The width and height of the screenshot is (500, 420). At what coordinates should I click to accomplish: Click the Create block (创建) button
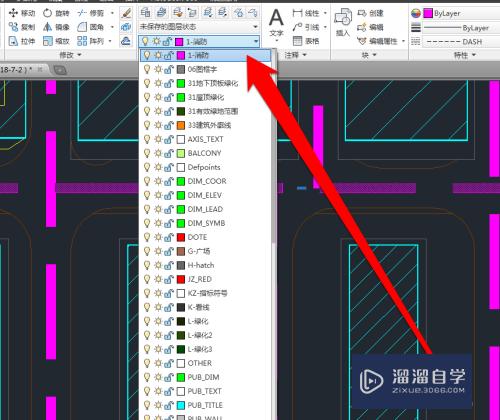coord(370,13)
